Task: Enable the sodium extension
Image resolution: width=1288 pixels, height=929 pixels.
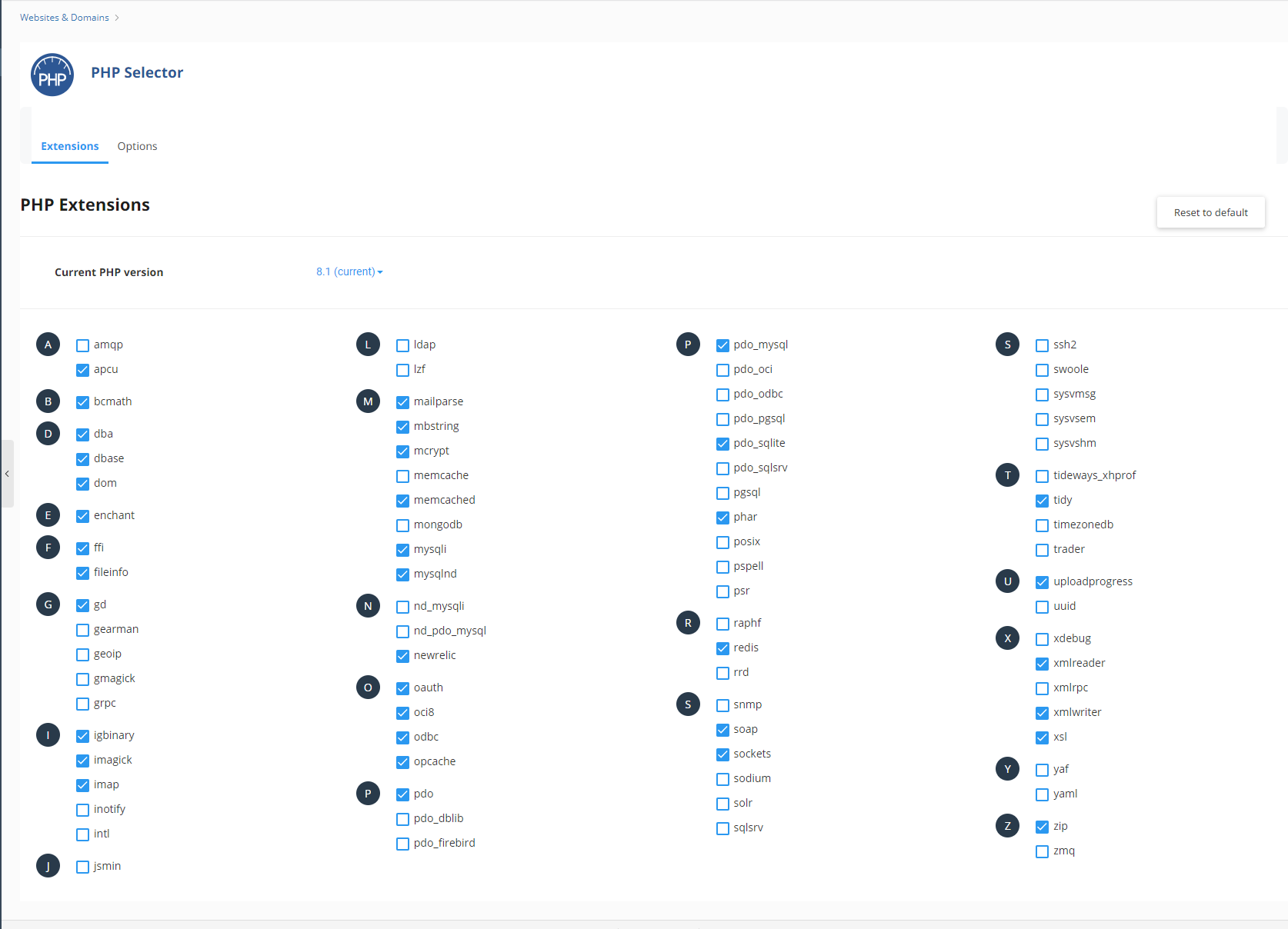Action: click(722, 779)
